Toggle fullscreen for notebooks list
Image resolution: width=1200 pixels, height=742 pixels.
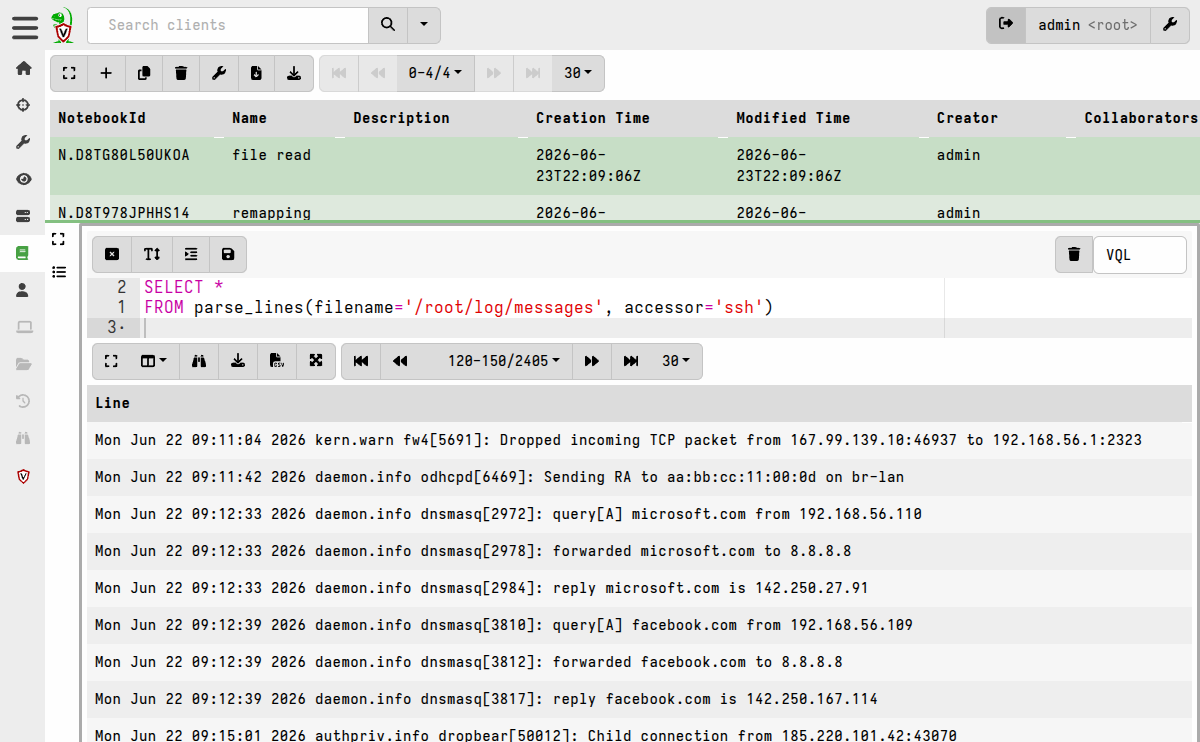(69, 73)
